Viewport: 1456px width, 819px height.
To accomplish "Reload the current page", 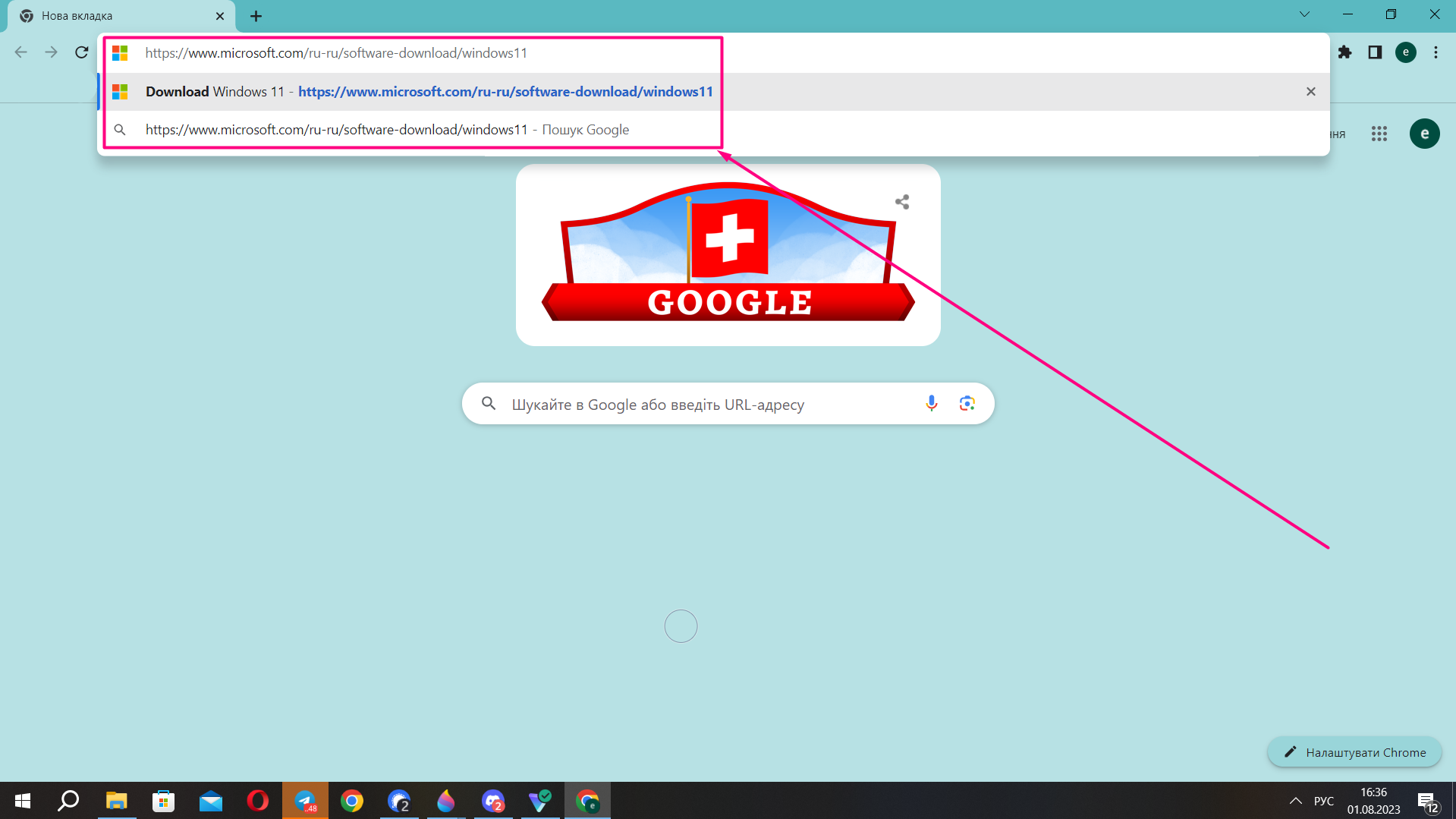I will (81, 52).
